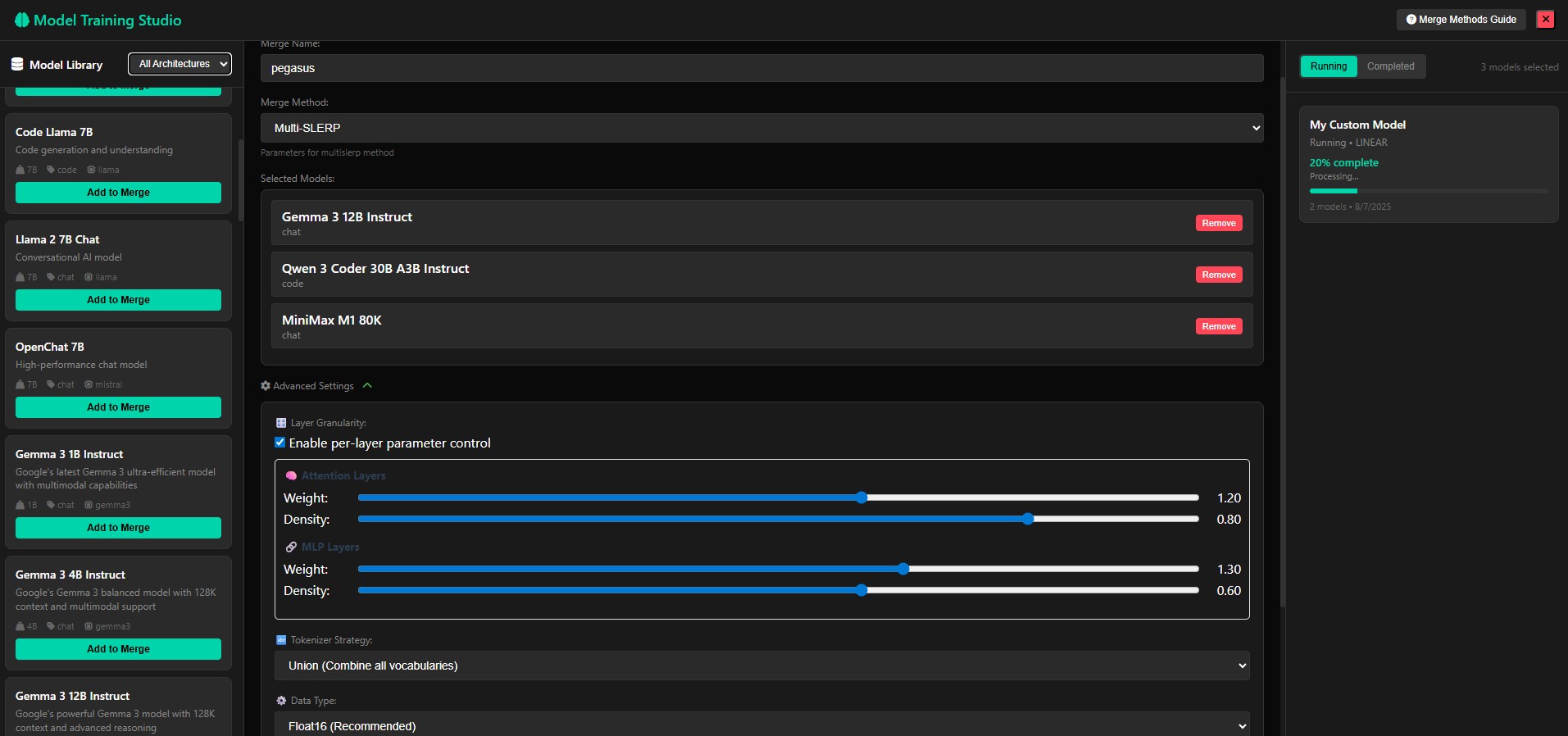Click the Model Training Studio brain logo
This screenshot has width=1568, height=736.
(22, 20)
